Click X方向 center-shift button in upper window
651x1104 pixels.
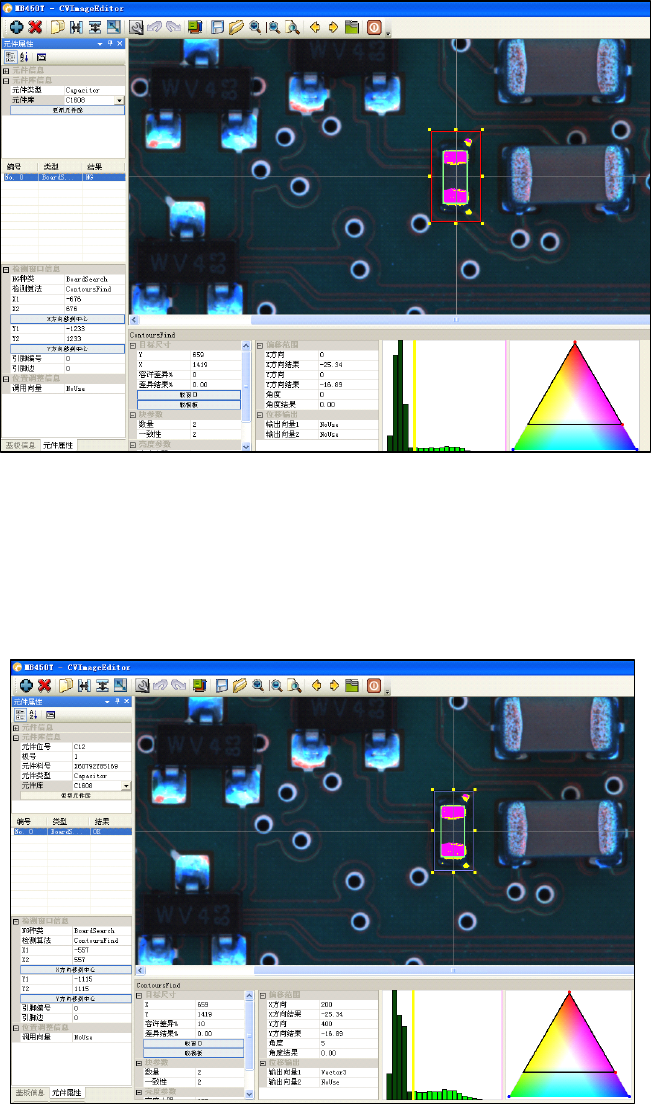pyautogui.click(x=68, y=319)
